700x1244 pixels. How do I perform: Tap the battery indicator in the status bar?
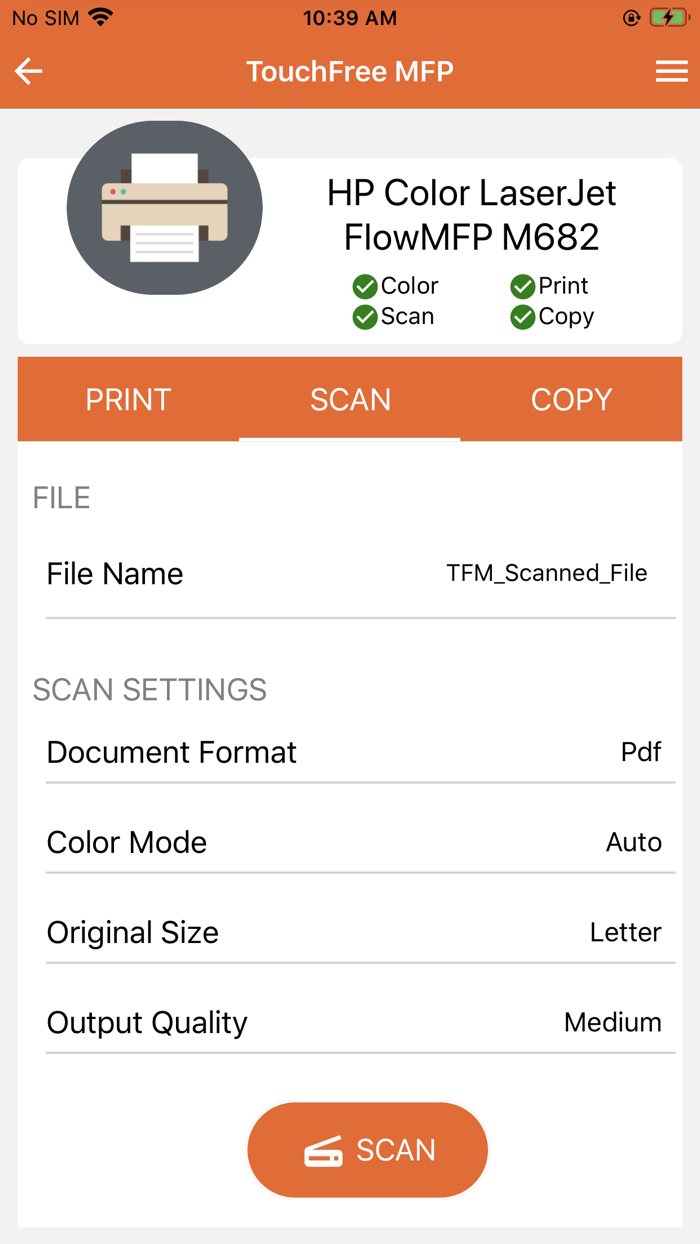(668, 16)
